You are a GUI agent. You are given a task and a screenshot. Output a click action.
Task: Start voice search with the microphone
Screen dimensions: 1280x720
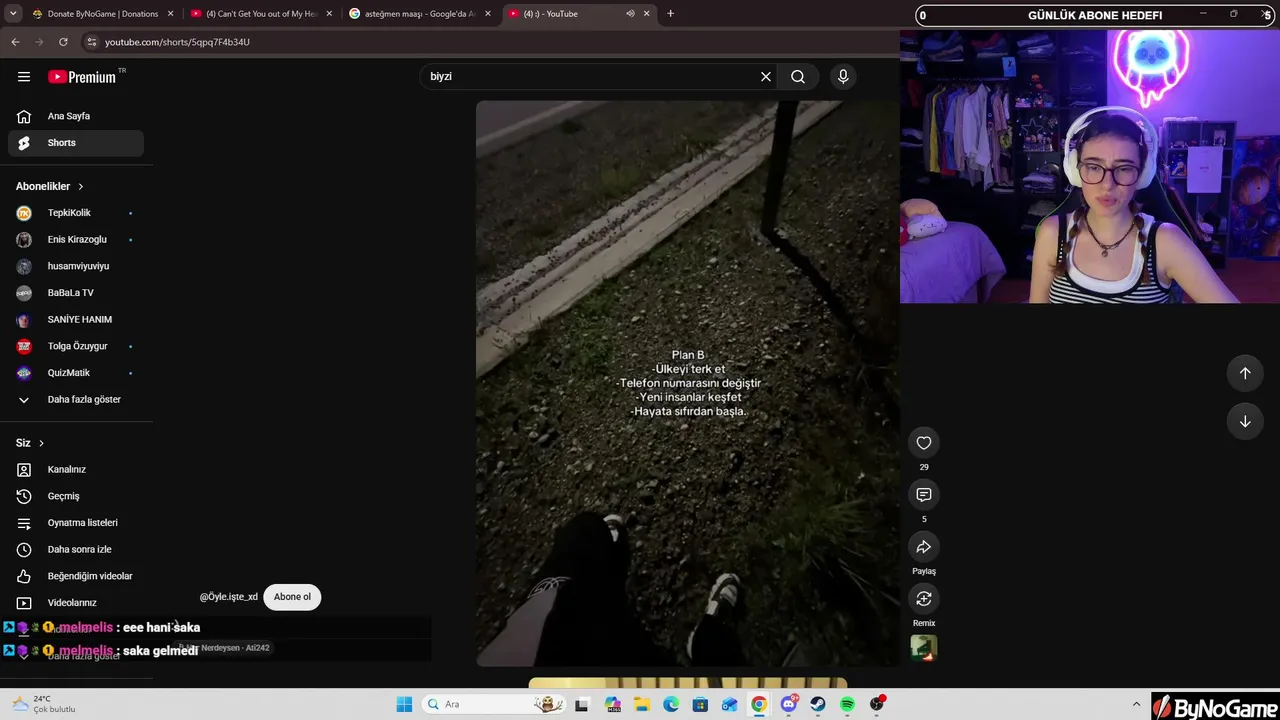tap(843, 77)
